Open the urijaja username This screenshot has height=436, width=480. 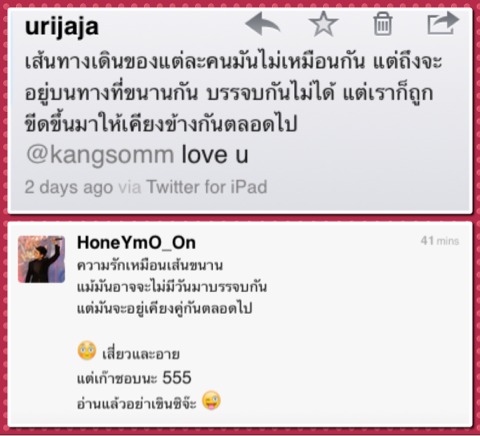click(x=62, y=27)
